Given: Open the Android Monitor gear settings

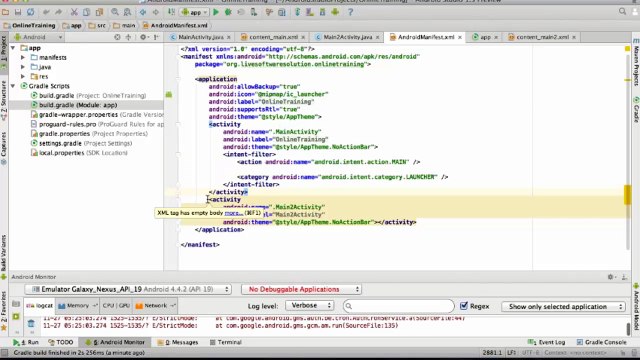Looking at the screenshot, I should 611,277.
